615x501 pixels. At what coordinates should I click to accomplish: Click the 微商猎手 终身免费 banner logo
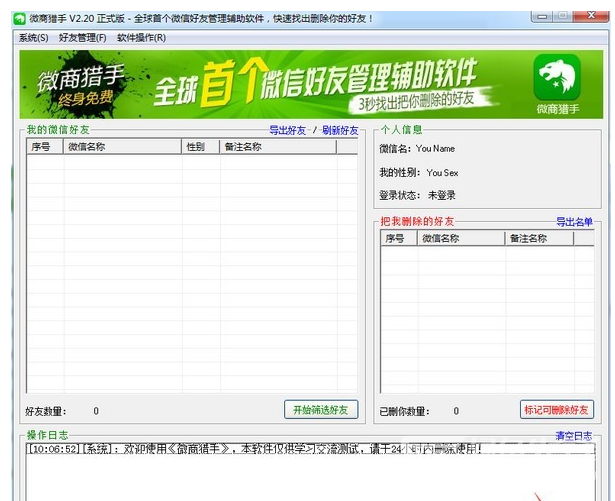pyautogui.click(x=80, y=84)
